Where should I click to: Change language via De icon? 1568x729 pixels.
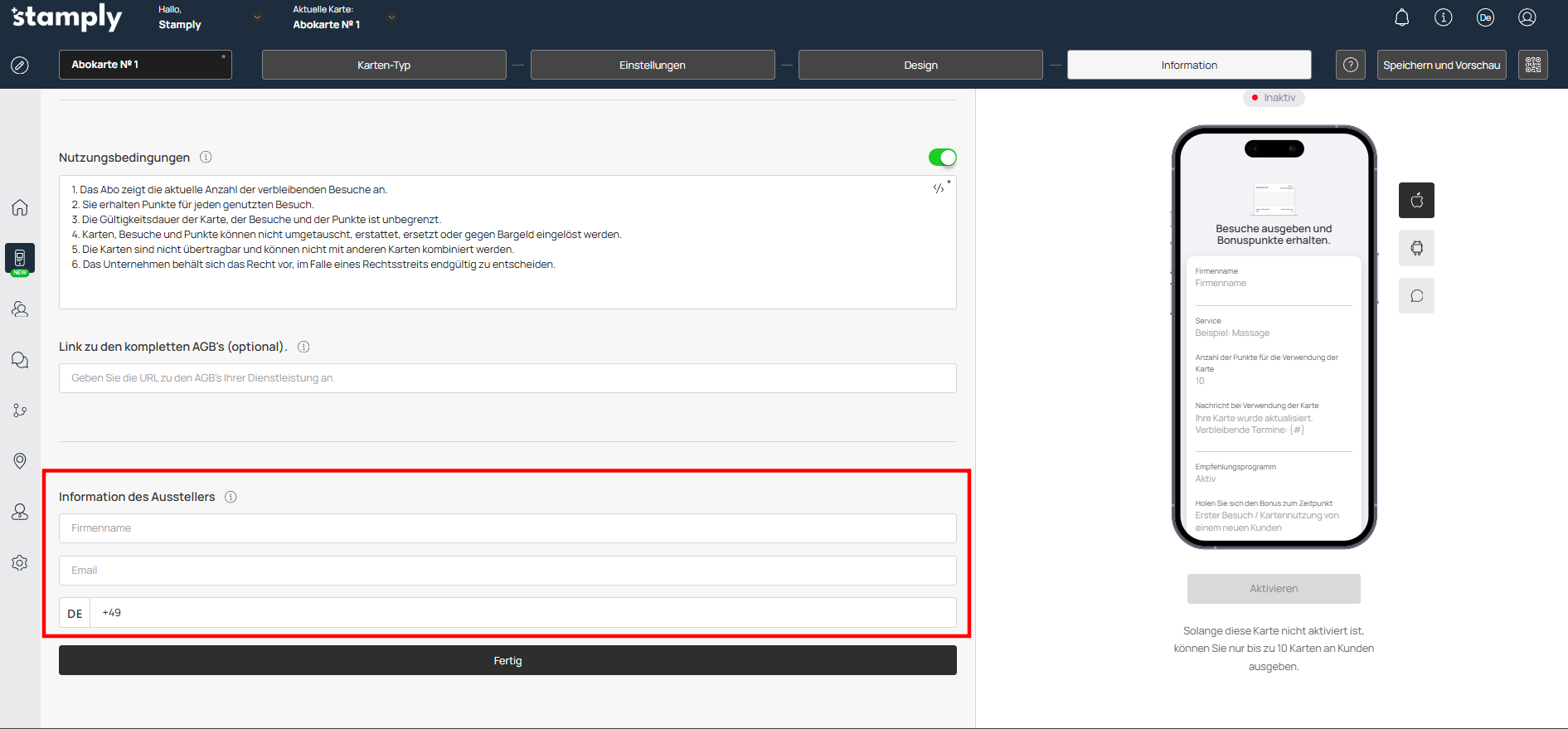[1484, 17]
